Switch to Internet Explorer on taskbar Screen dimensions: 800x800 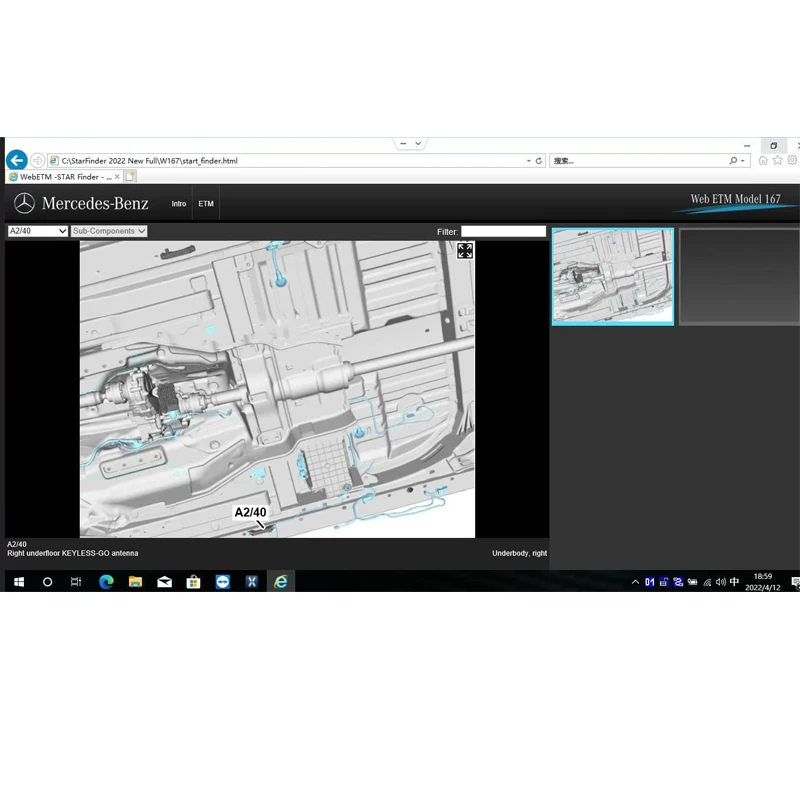[281, 582]
